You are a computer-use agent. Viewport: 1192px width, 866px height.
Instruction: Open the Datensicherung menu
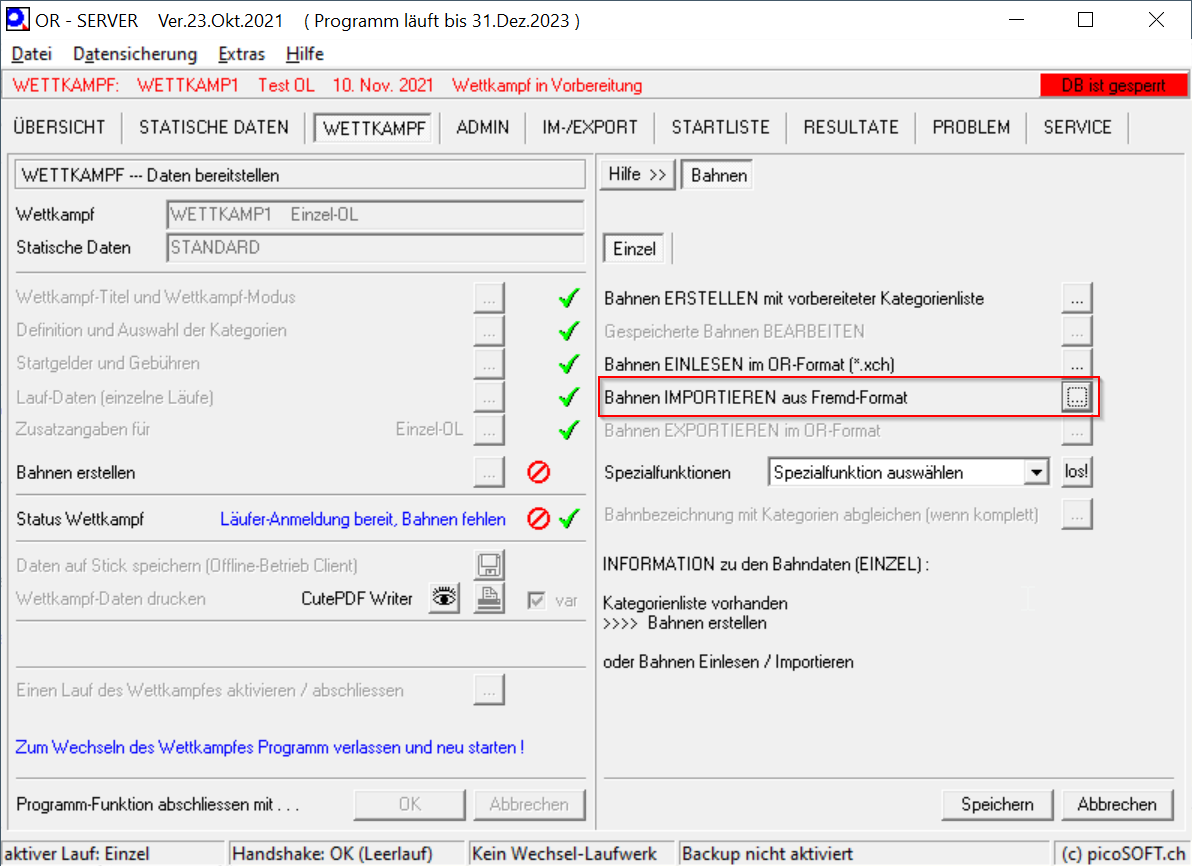coord(135,54)
